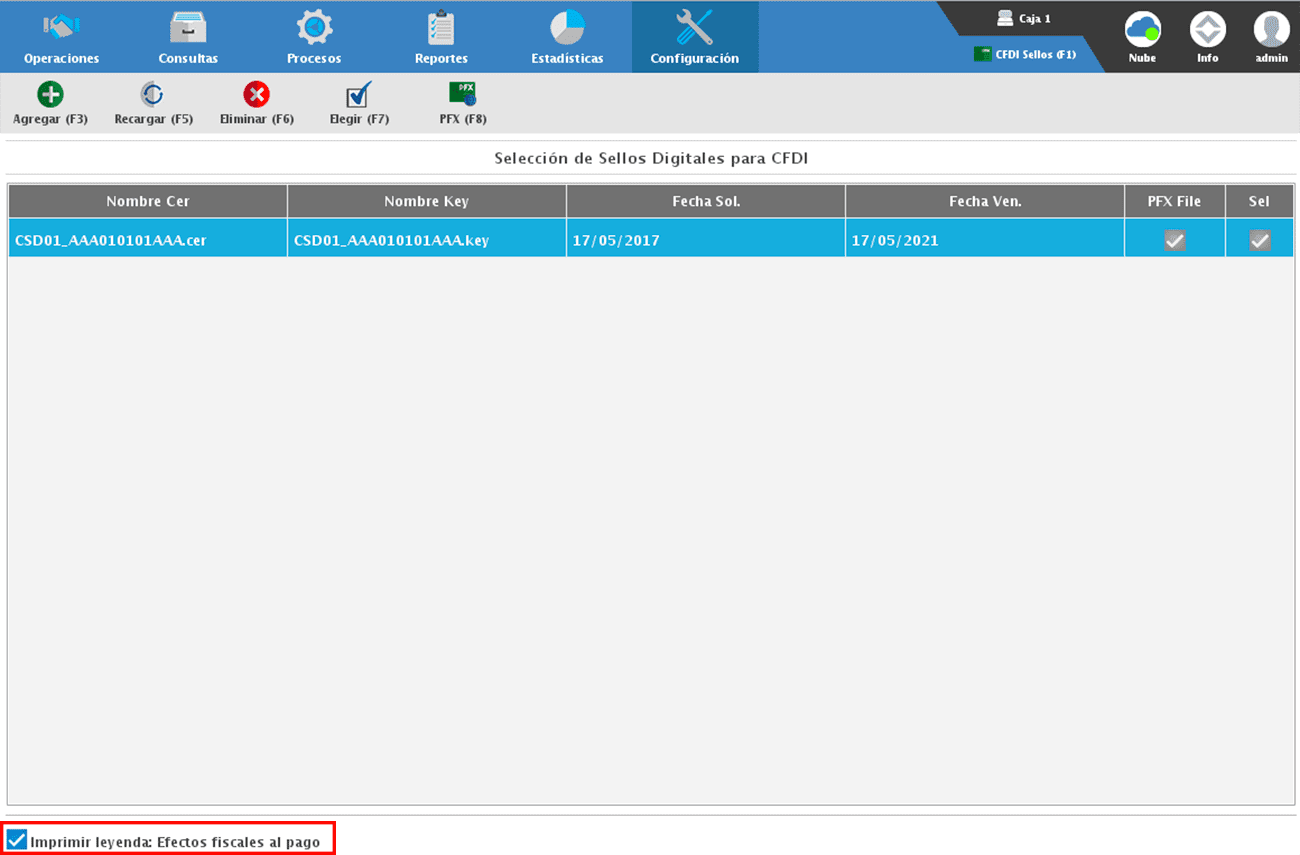Toggle the Sel checkbox in the row
The image size is (1300, 855).
pyautogui.click(x=1259, y=240)
